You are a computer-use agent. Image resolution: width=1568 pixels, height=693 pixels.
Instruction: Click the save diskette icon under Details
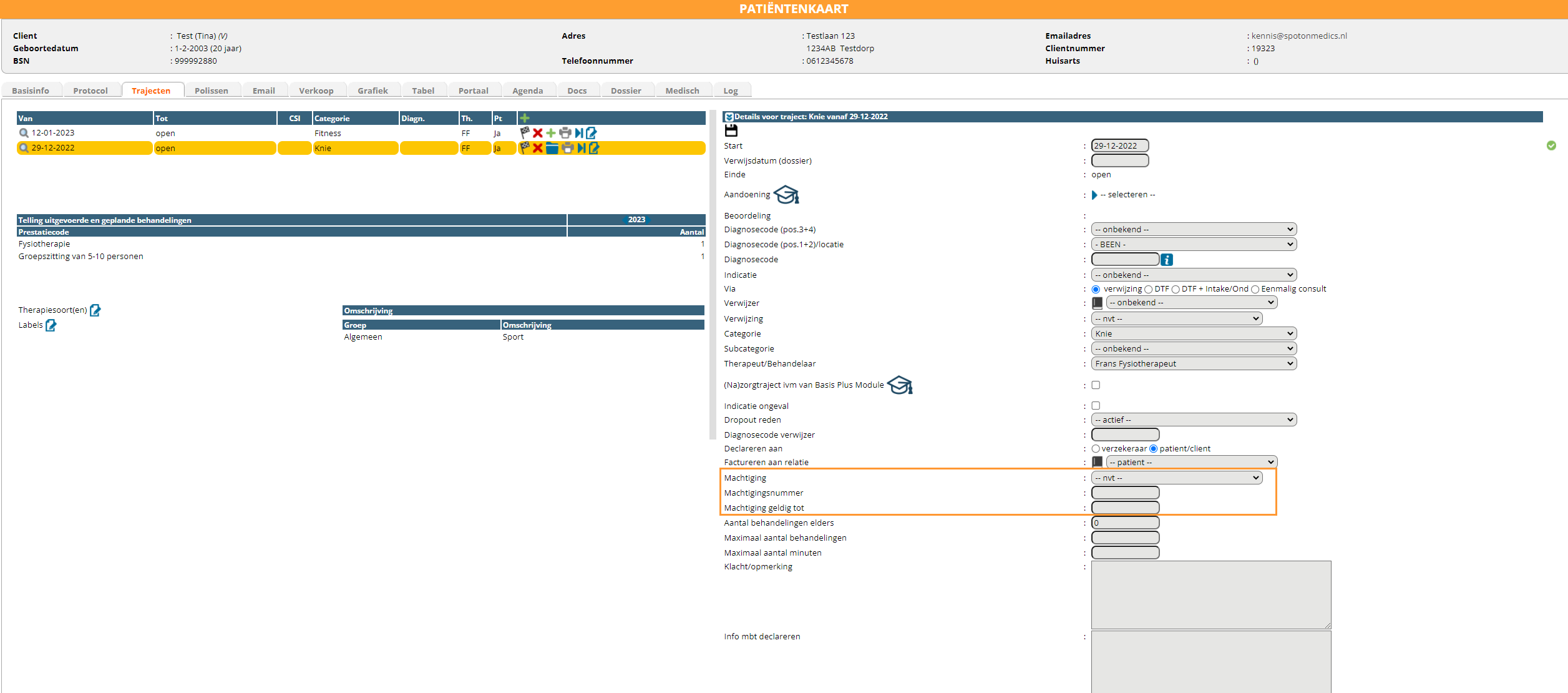click(731, 130)
